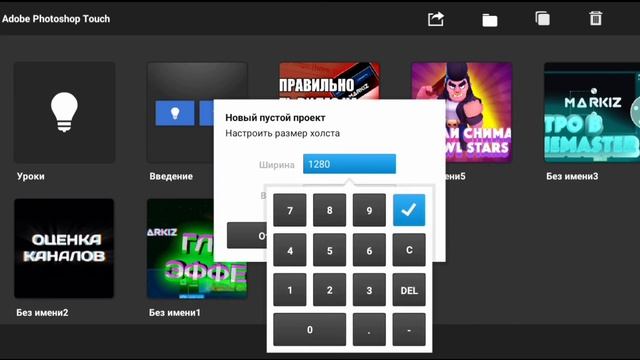Open the Уроки lightbulb tile
This screenshot has height=360, width=640.
coord(64,112)
